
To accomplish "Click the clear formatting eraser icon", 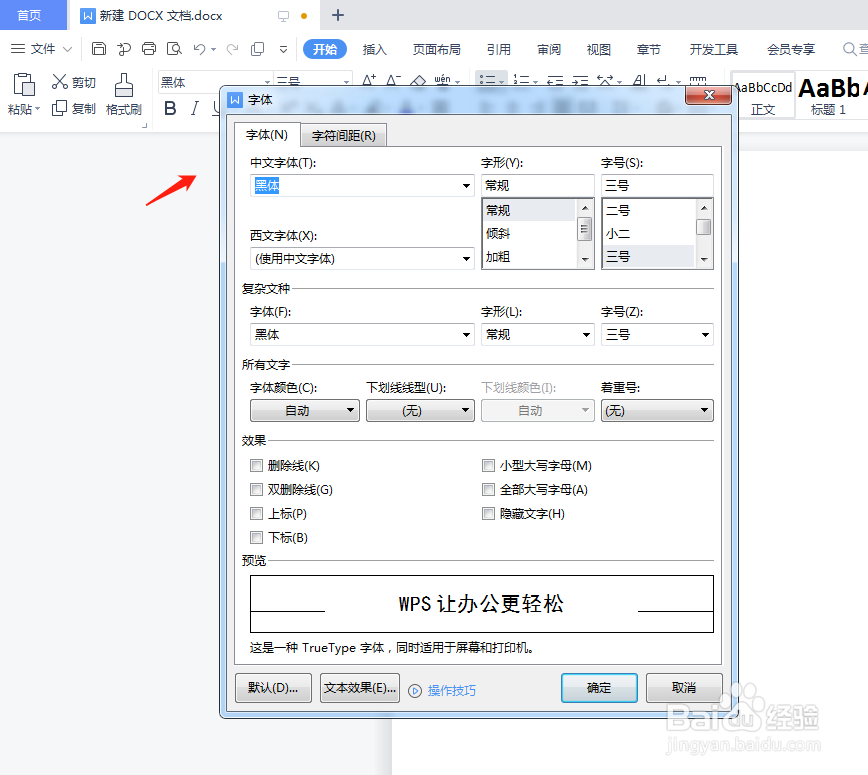I will click(x=418, y=81).
